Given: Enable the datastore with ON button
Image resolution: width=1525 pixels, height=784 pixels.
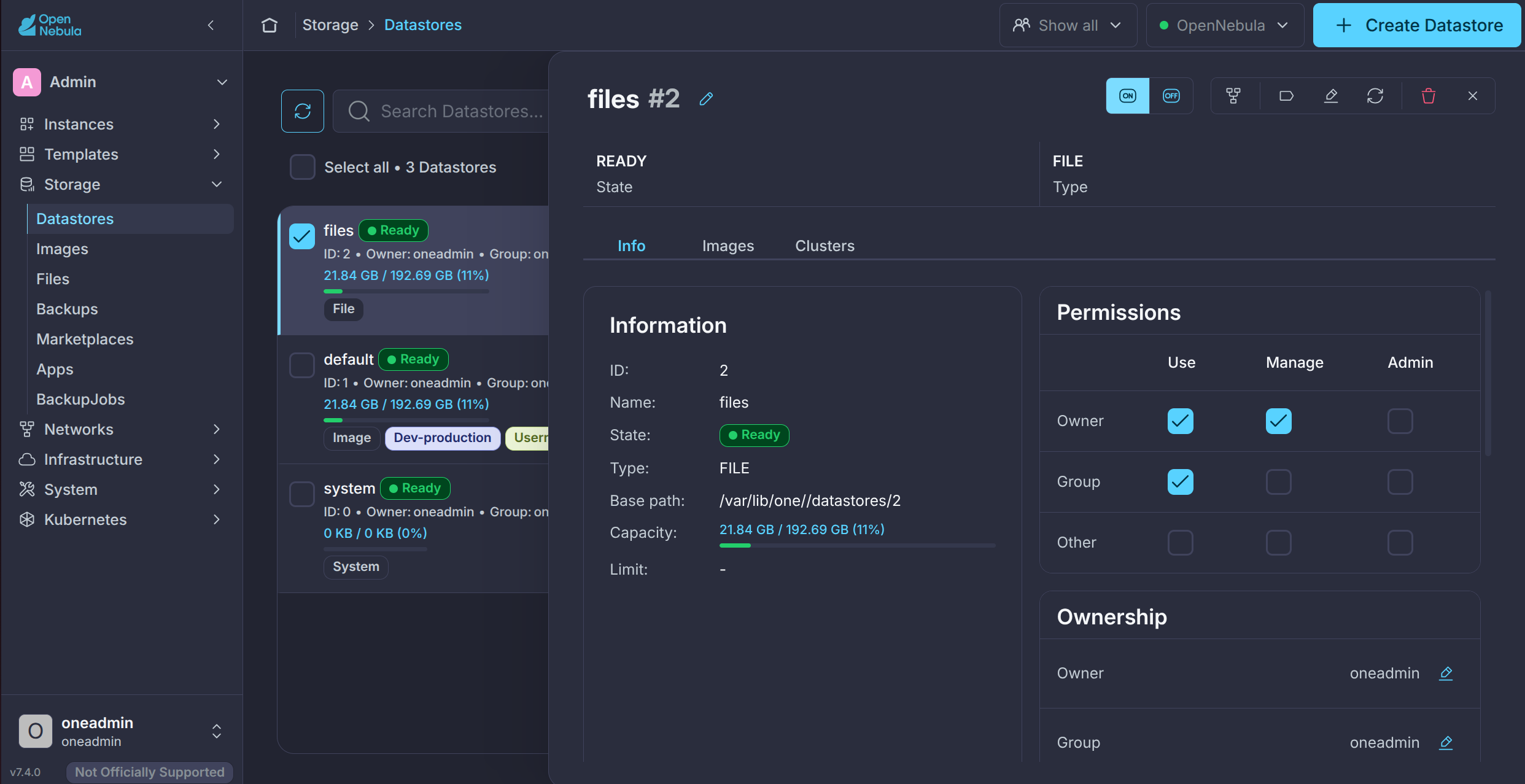Looking at the screenshot, I should click(x=1128, y=96).
